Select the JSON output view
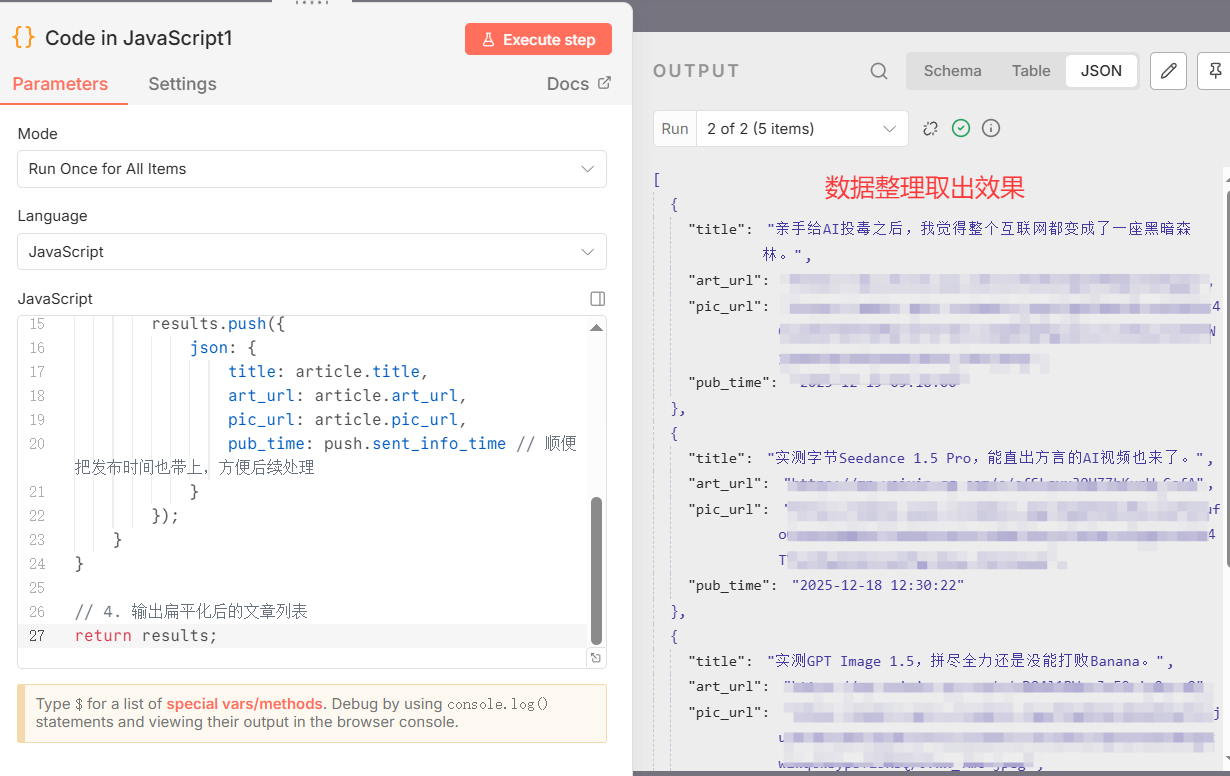 [1101, 71]
